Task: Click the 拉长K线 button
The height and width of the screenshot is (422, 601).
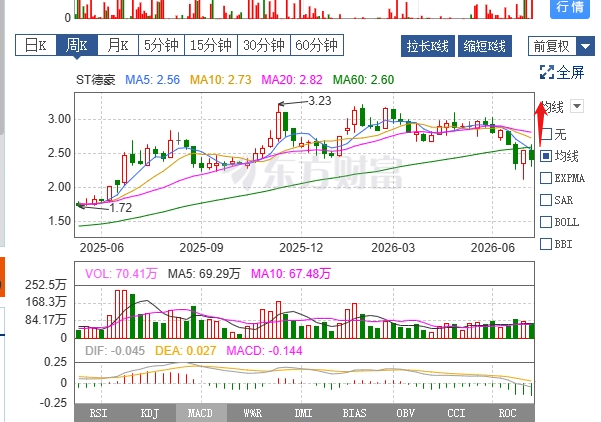Action: [428, 46]
